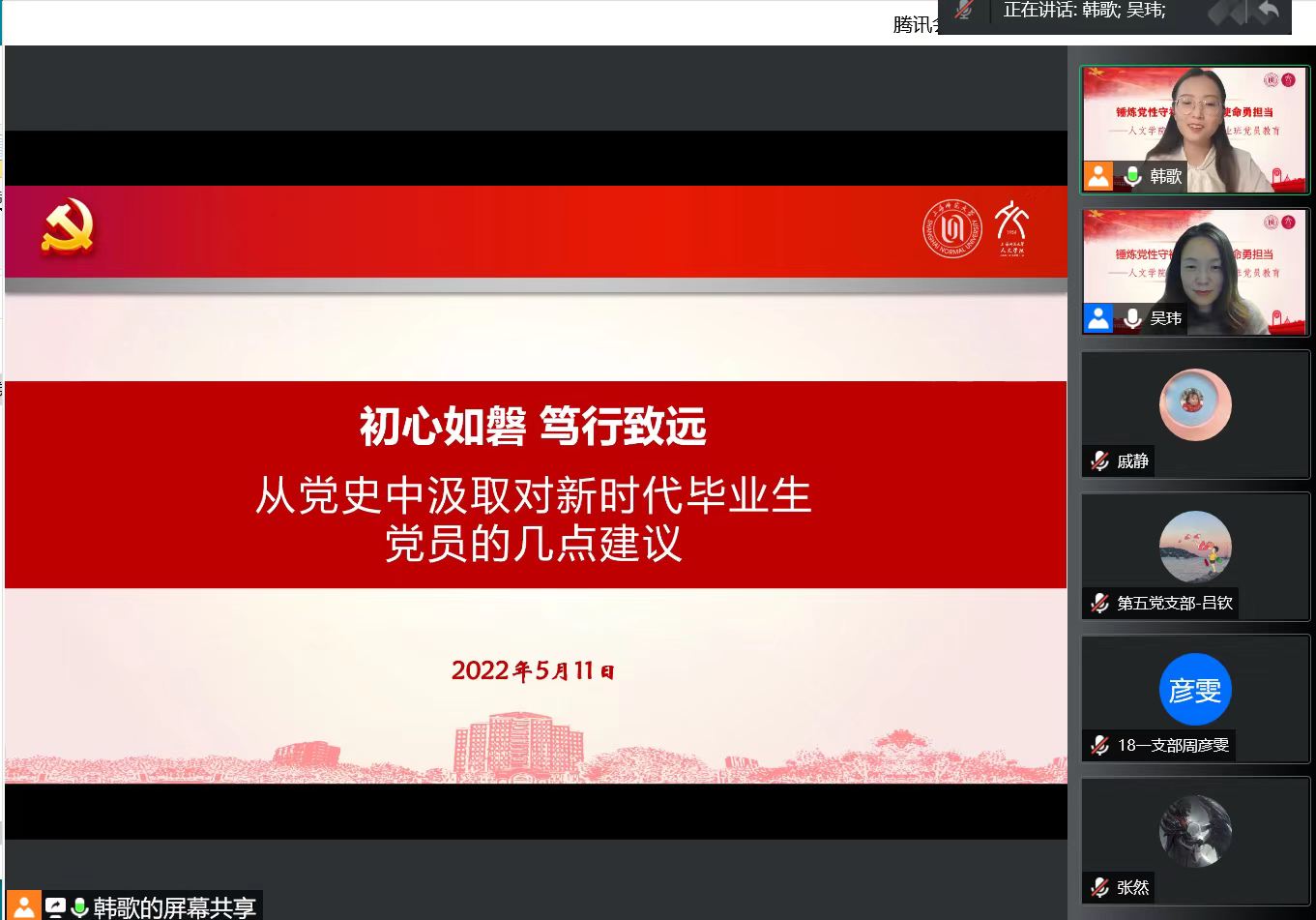Click the screen share icon at bottom left
Viewport: 1316px width, 920px height.
point(56,907)
